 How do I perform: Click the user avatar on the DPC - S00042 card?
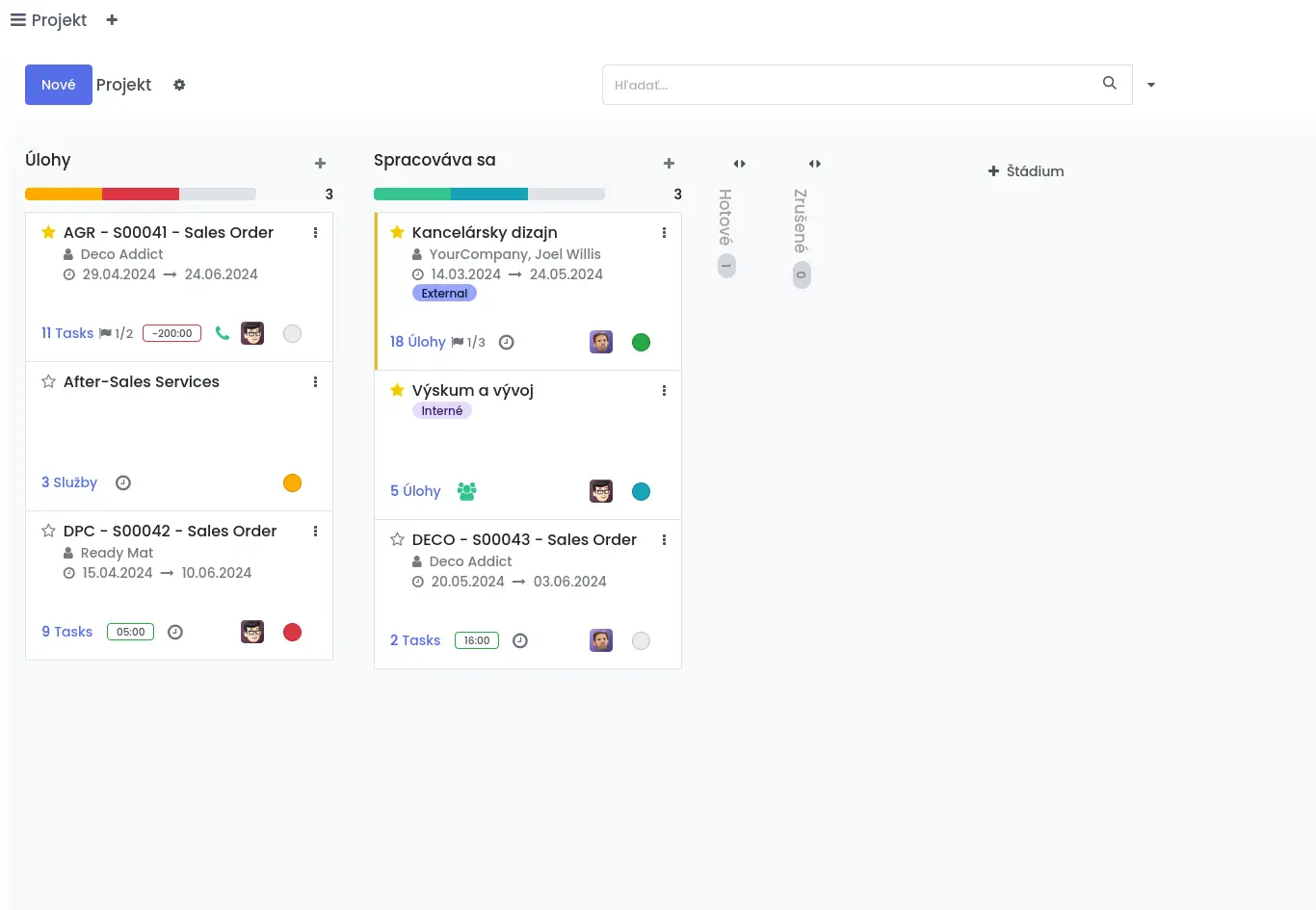252,632
